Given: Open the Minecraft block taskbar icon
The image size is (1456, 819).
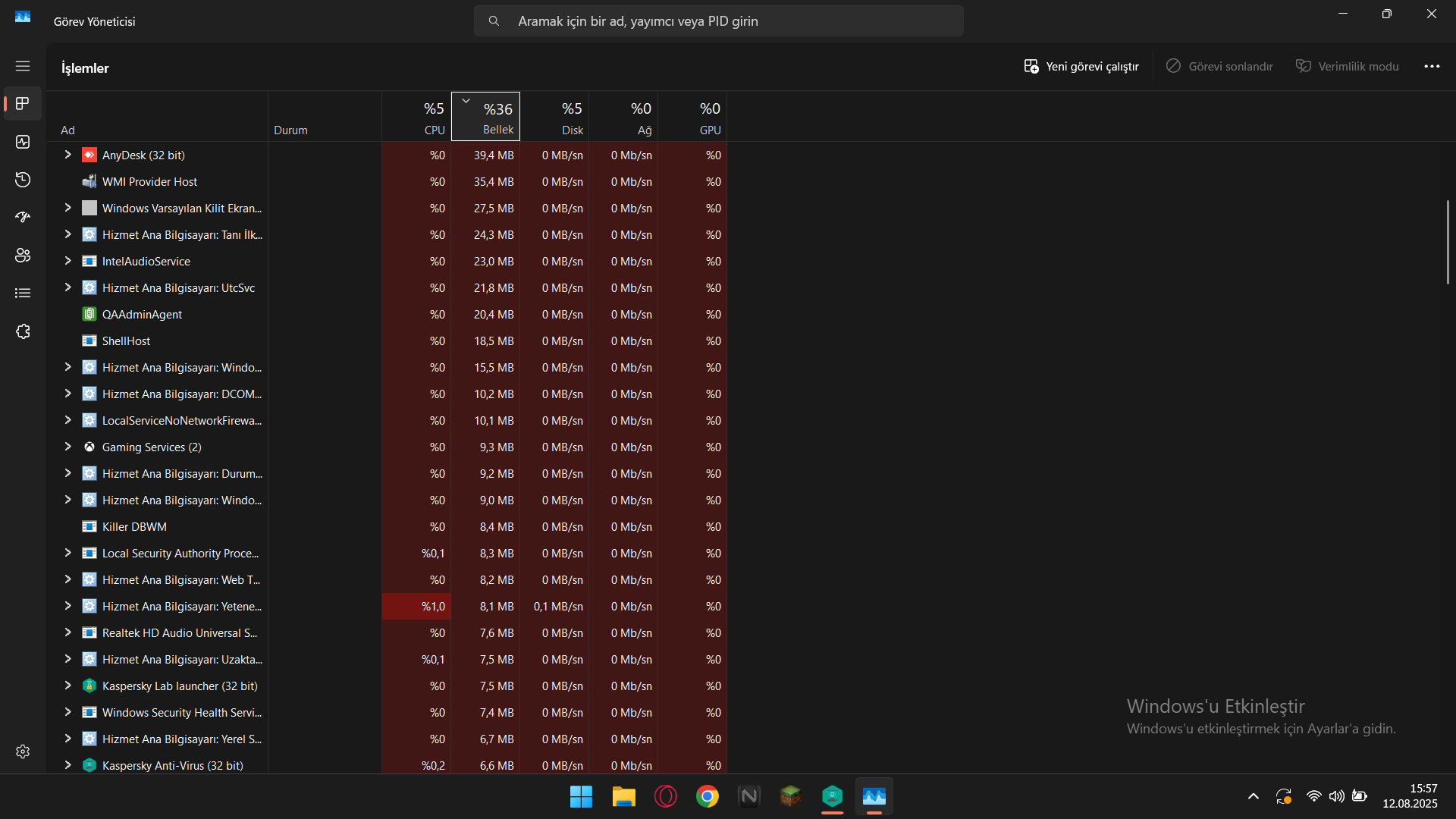Looking at the screenshot, I should tap(790, 796).
